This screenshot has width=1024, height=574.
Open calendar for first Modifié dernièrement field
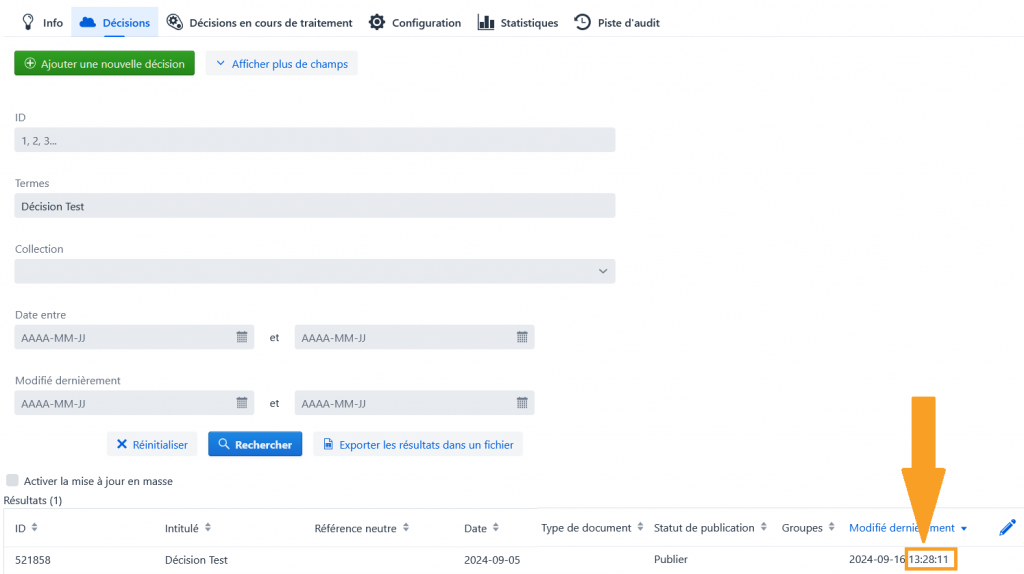[x=242, y=403]
